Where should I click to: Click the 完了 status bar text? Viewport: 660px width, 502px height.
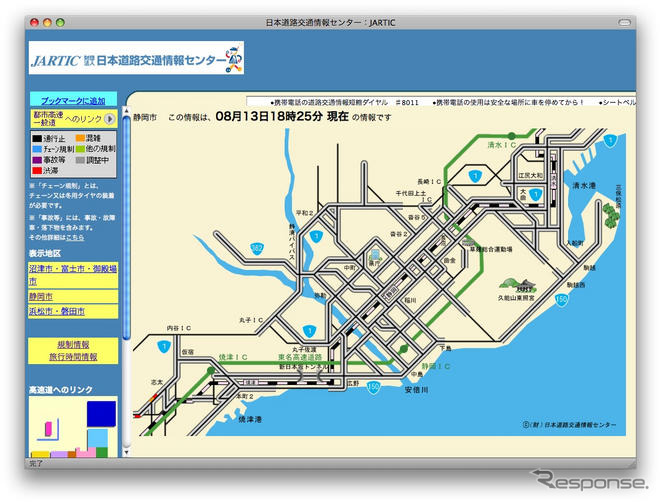click(x=36, y=463)
